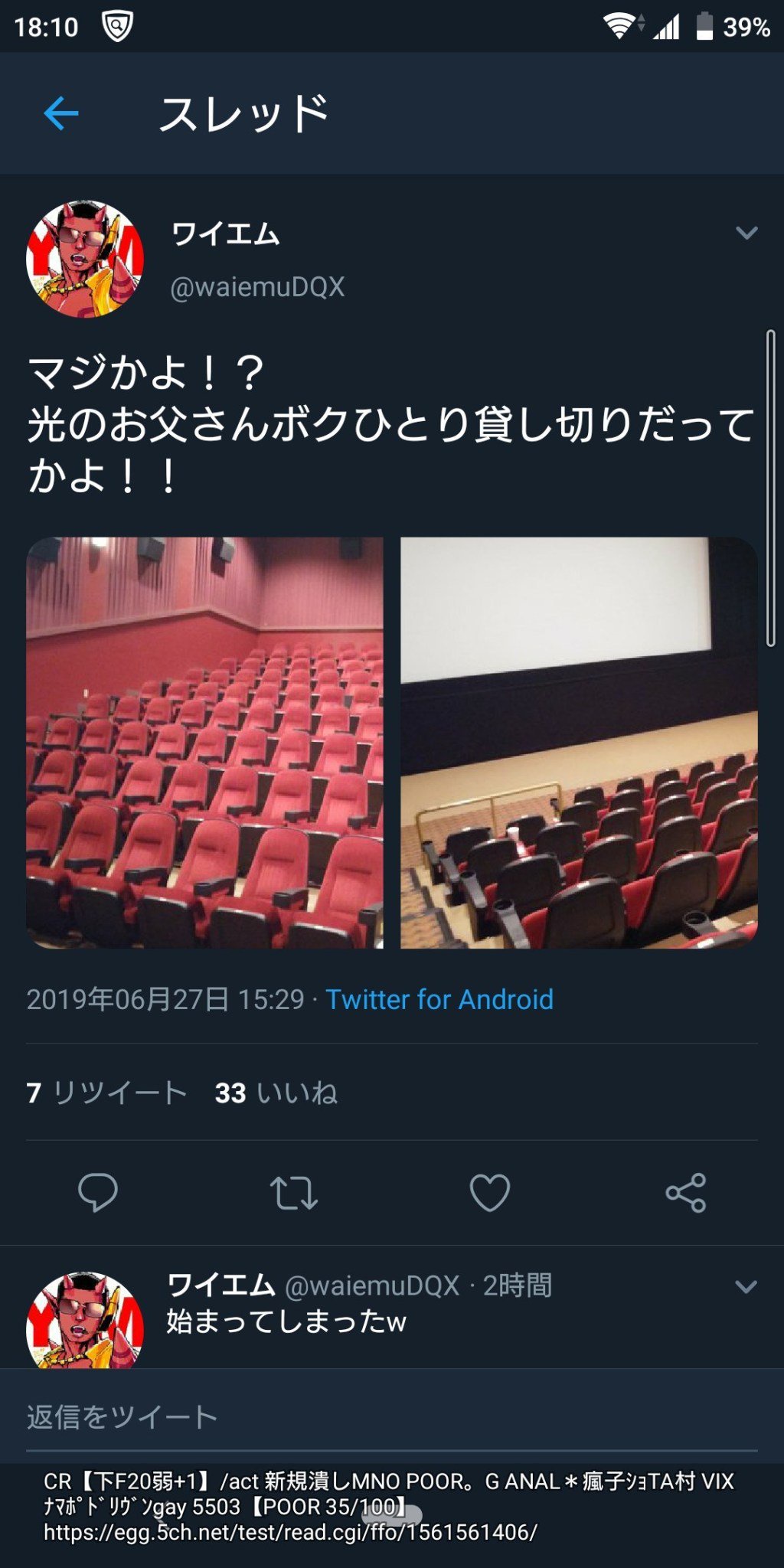The width and height of the screenshot is (784, 1568).
Task: Open avatar on the 始まってしまった reply
Action: pos(85,1320)
